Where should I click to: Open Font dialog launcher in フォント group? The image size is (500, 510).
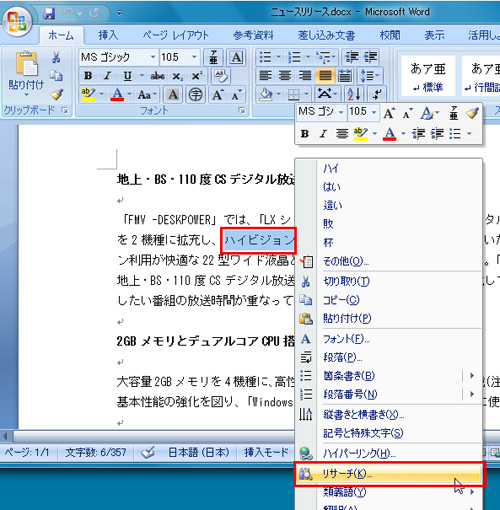[242, 110]
